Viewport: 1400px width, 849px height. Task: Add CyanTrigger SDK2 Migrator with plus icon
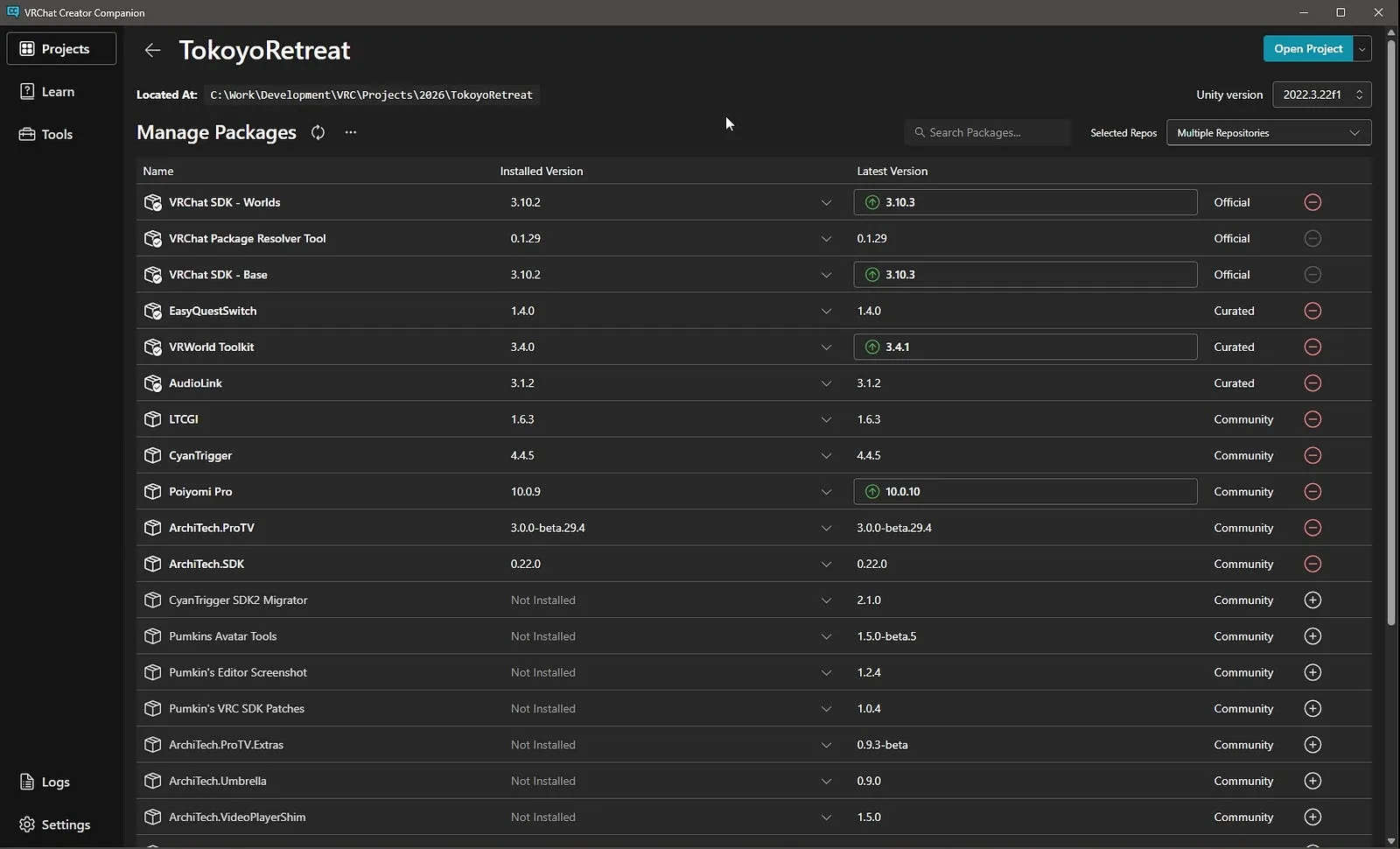(x=1312, y=600)
